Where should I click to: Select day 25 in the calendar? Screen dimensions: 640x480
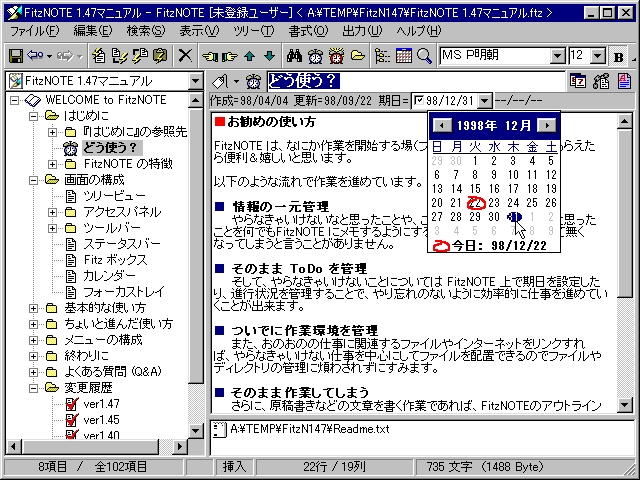[532, 202]
